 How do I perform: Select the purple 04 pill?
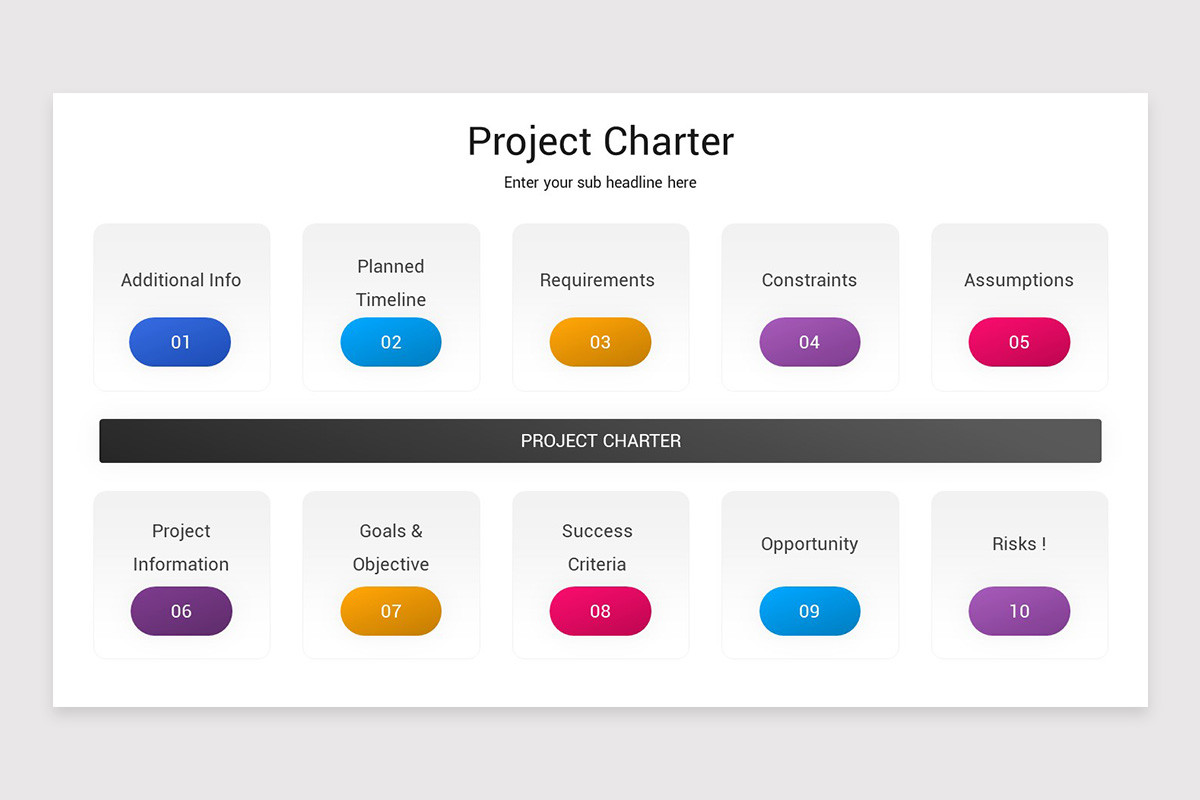click(x=810, y=342)
